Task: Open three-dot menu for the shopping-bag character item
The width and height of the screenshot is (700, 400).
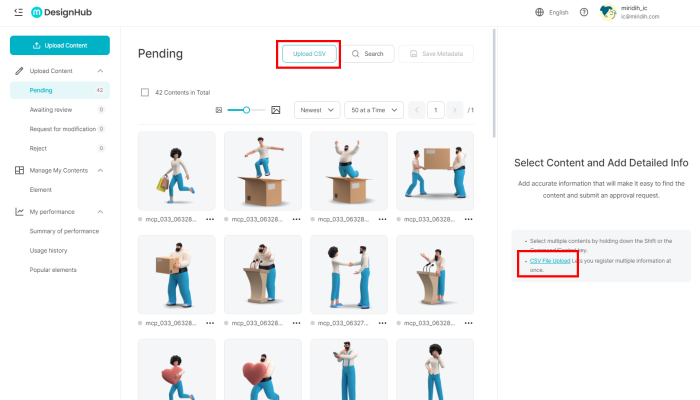Action: [x=210, y=218]
